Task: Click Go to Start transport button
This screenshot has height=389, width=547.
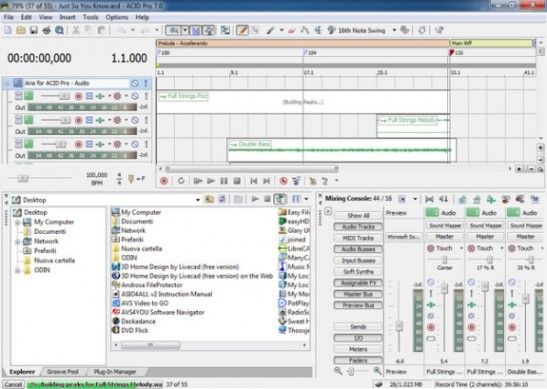Action: point(254,181)
